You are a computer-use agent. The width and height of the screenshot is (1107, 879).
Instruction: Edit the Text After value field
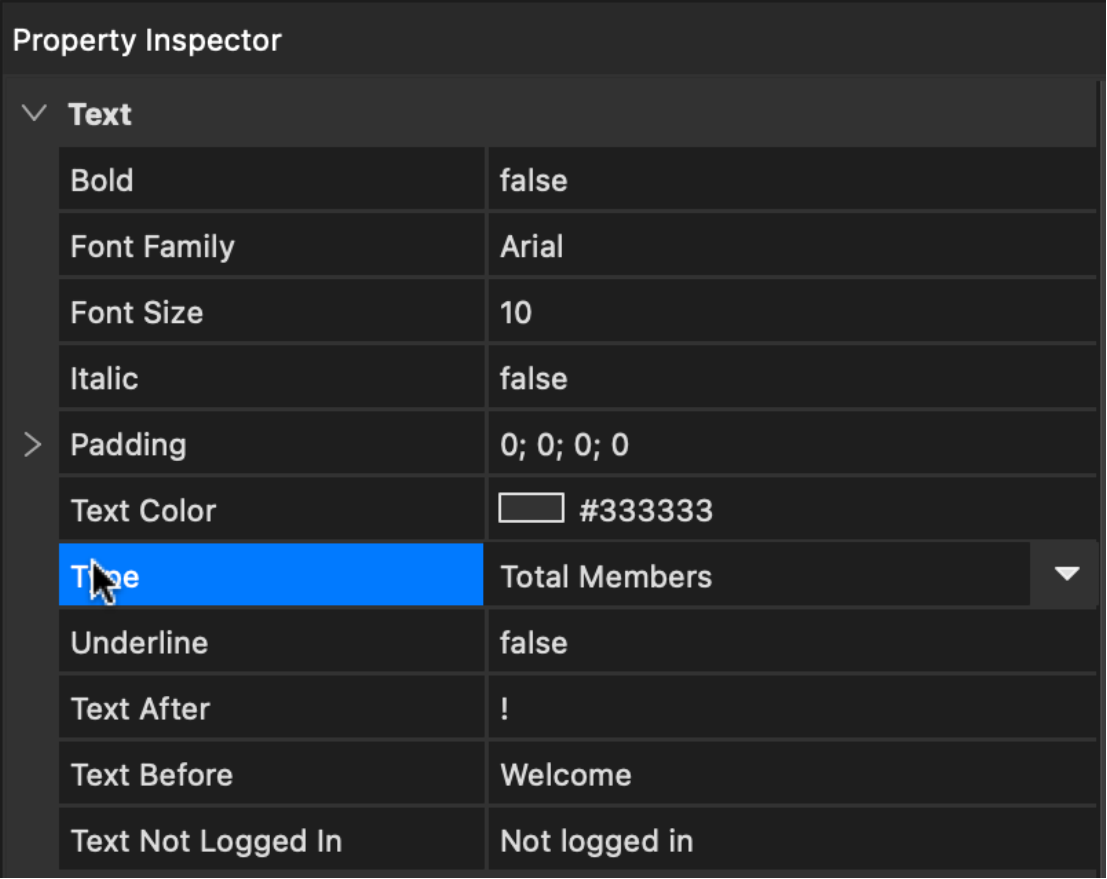(x=790, y=709)
